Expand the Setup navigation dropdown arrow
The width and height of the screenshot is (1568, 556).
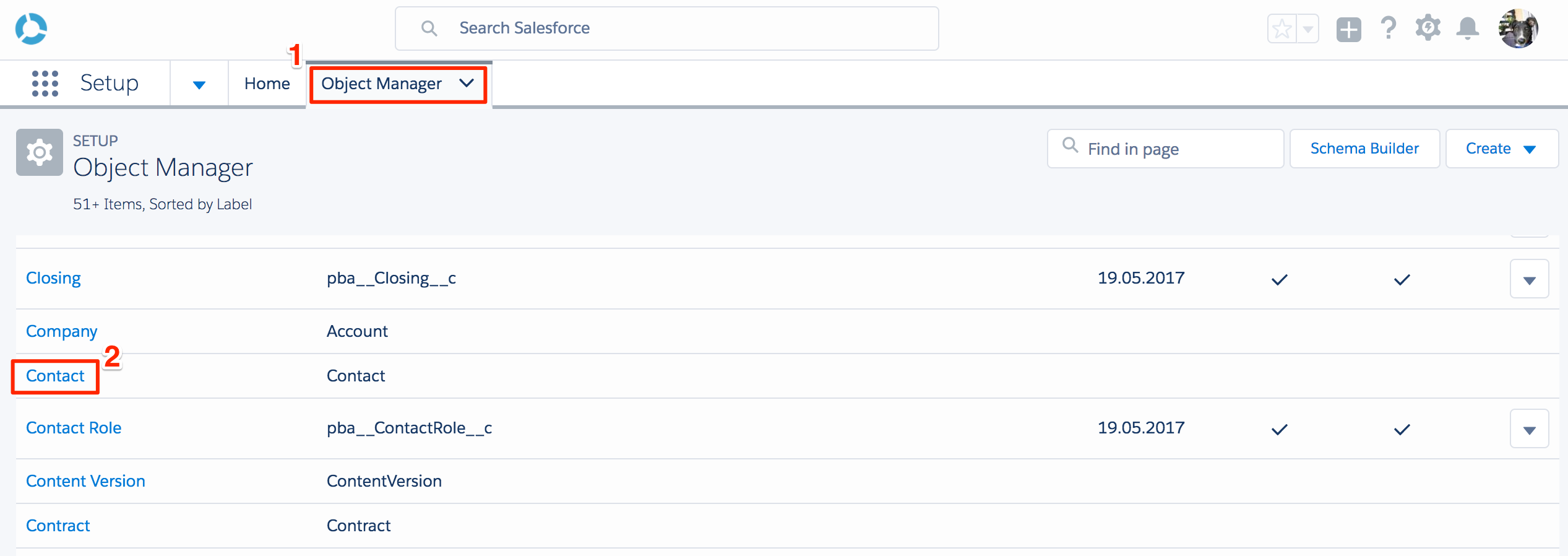tap(199, 84)
